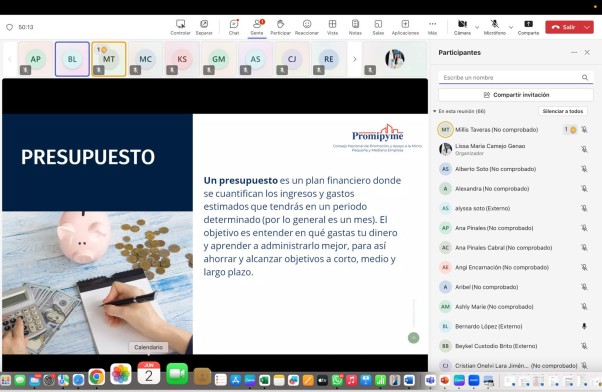Select the CJ participant tile
This screenshot has height=392, width=602.
[x=292, y=59]
